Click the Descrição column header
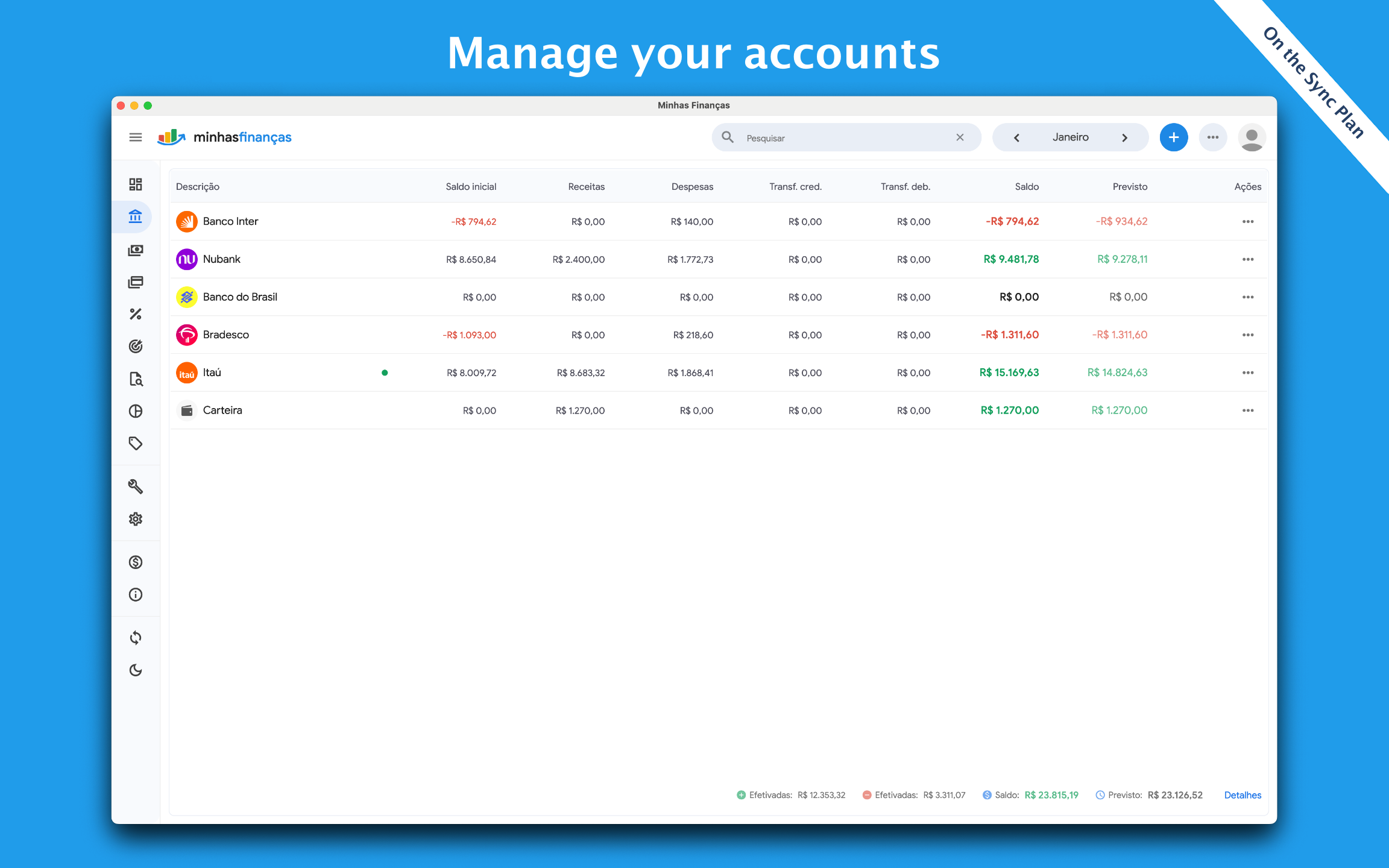The width and height of the screenshot is (1389, 868). pyautogui.click(x=198, y=187)
